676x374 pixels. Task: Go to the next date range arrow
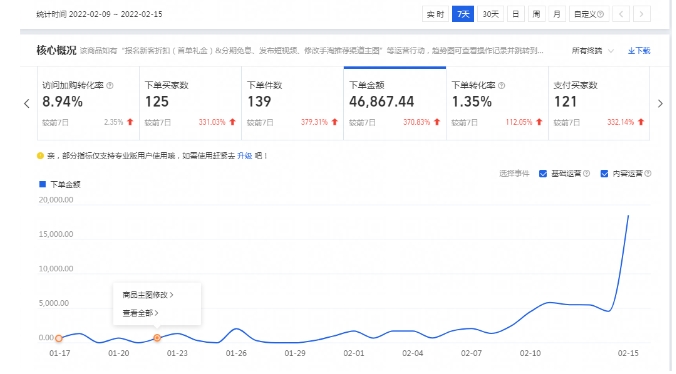642,14
